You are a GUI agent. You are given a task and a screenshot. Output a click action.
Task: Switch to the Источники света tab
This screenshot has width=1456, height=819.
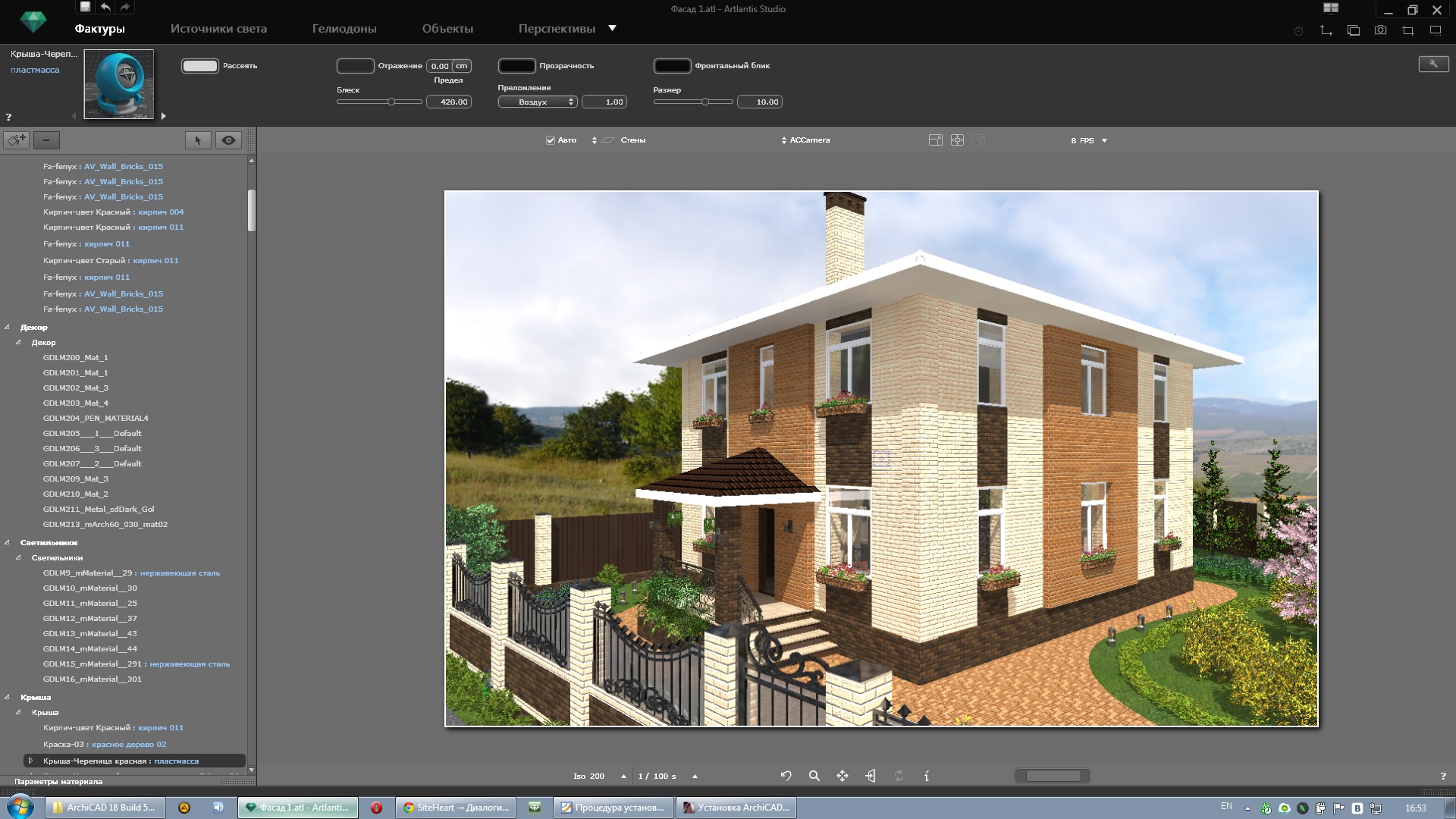pyautogui.click(x=218, y=29)
